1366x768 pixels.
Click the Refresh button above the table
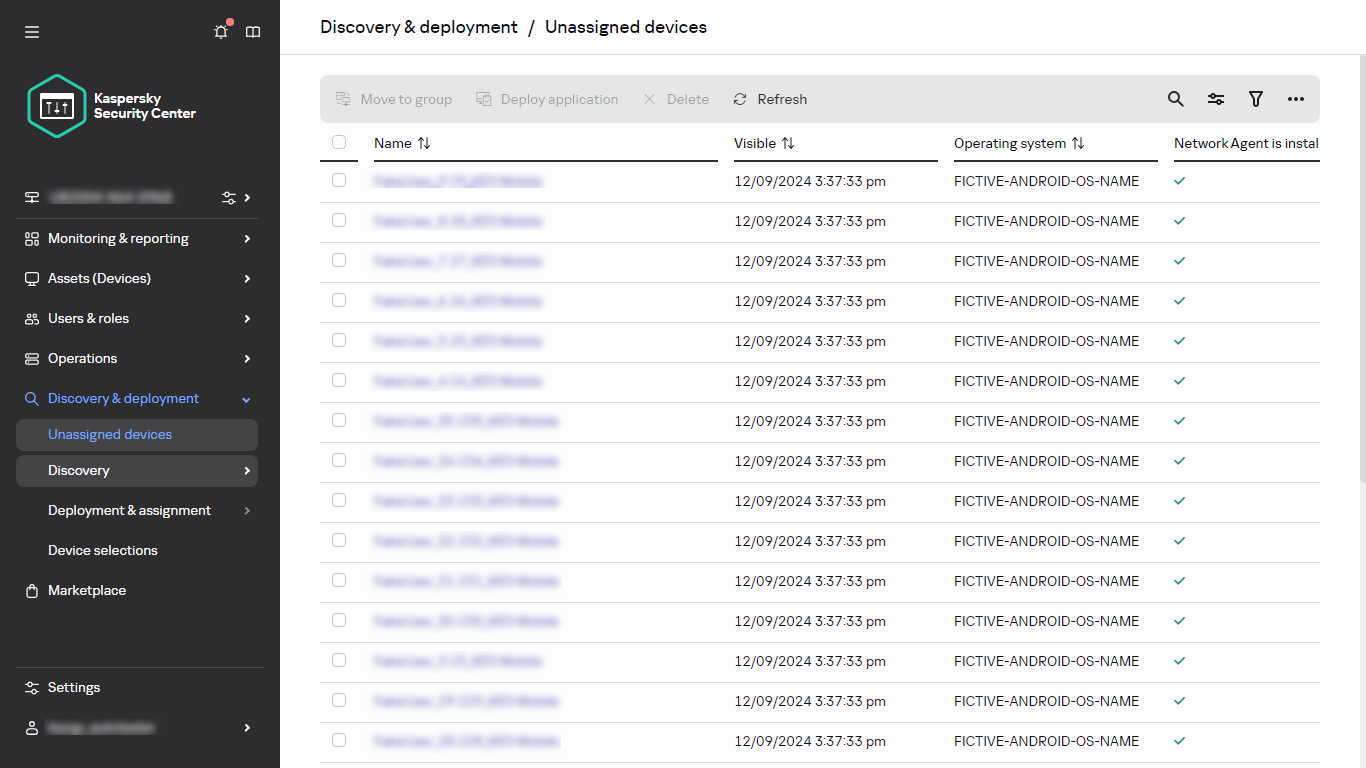tap(769, 99)
